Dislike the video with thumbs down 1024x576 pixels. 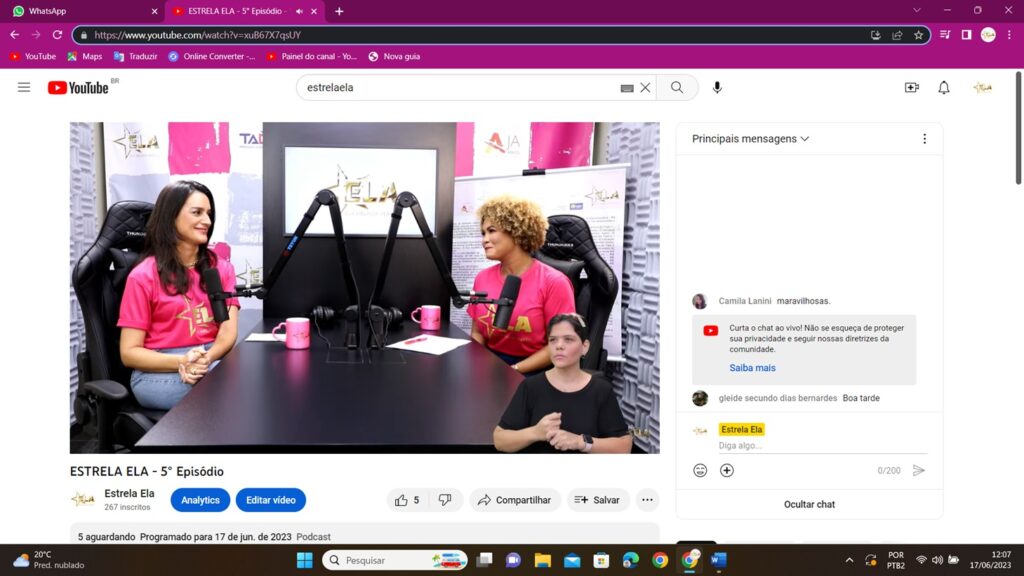445,500
